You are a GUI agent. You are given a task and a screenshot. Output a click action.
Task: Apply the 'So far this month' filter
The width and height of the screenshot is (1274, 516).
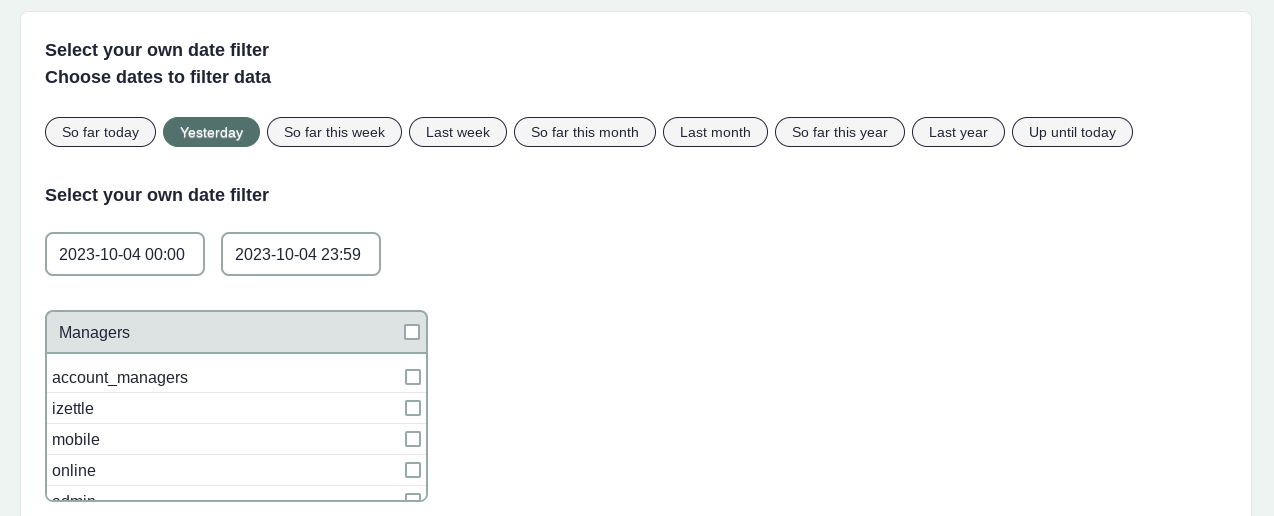(x=584, y=132)
